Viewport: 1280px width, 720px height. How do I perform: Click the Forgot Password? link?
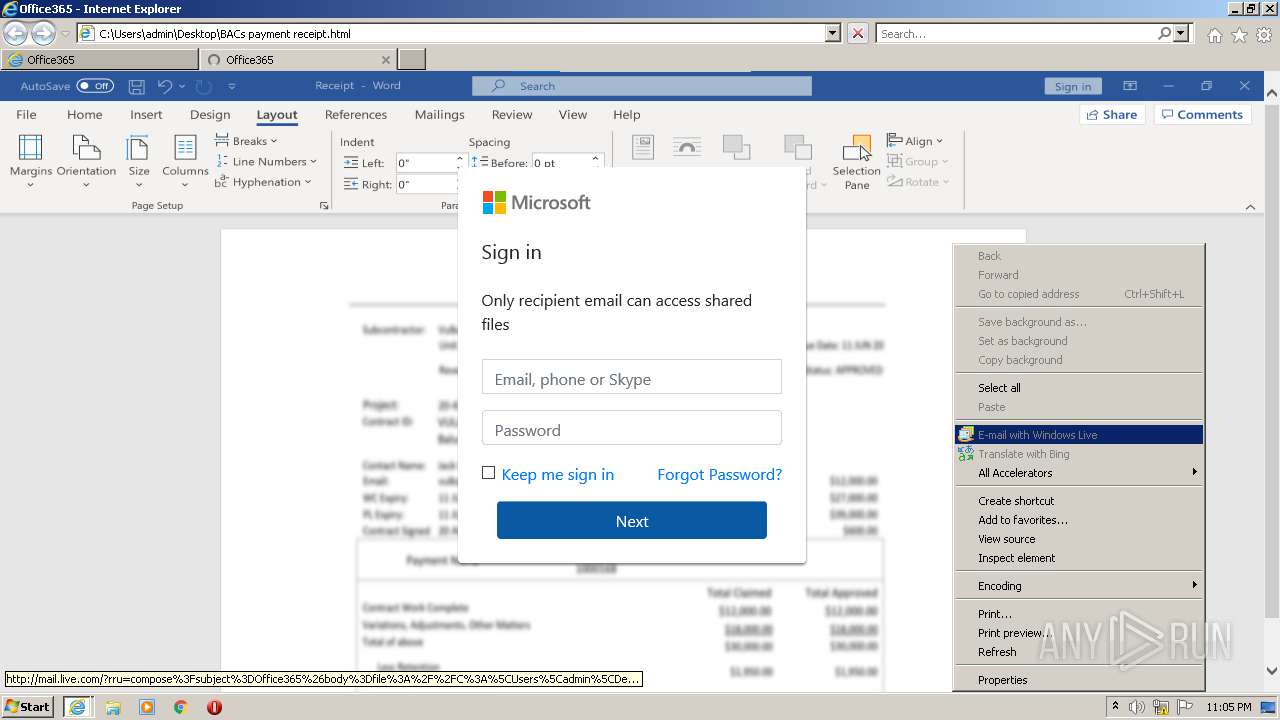[x=719, y=474]
